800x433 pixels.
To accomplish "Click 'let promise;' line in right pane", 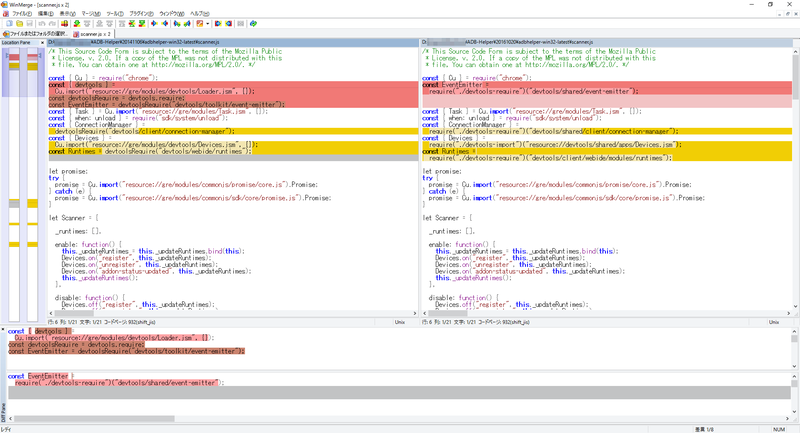I will pos(442,171).
